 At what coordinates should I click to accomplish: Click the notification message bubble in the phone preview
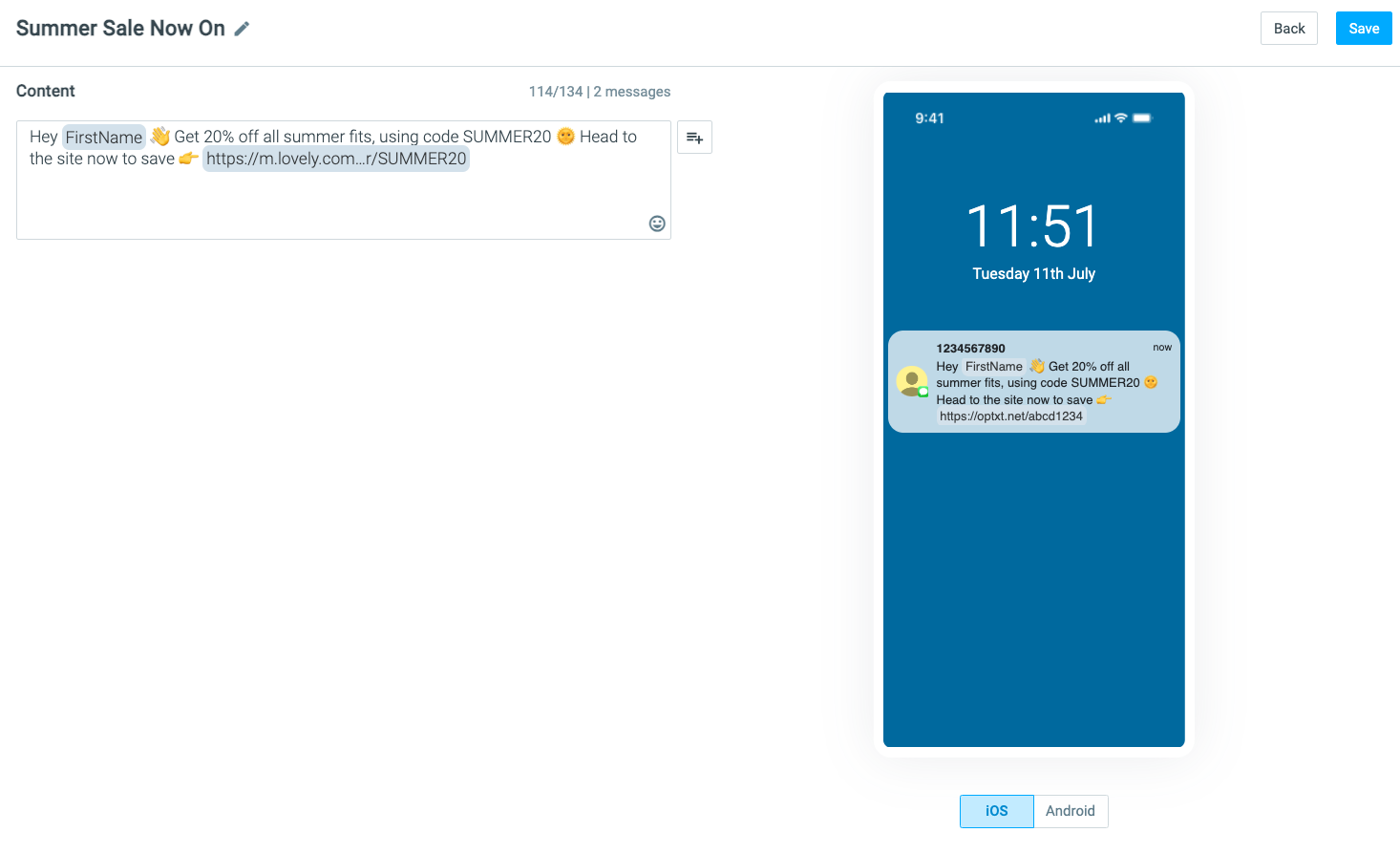(x=1034, y=382)
